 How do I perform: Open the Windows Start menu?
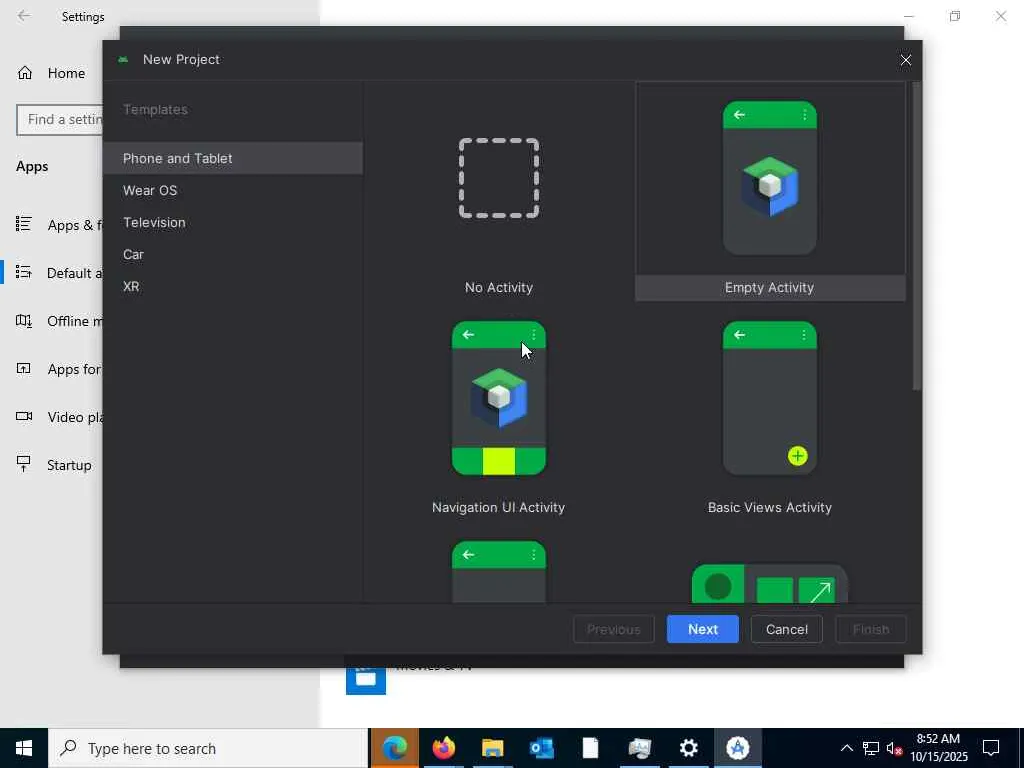pyautogui.click(x=24, y=748)
